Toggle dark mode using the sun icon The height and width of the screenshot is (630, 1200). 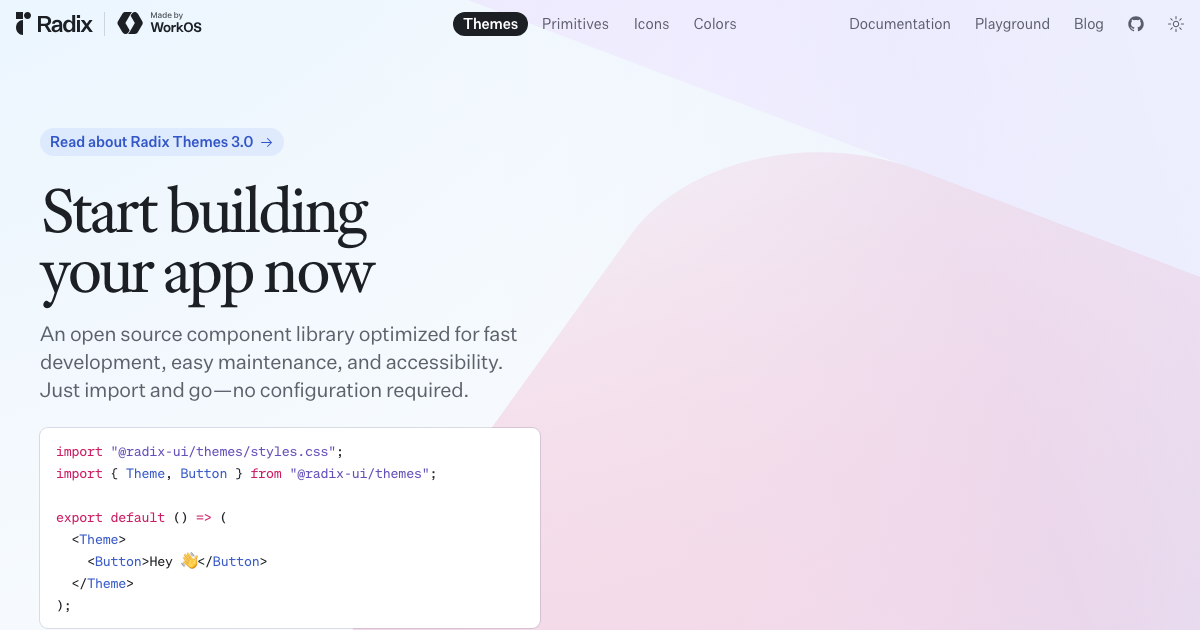click(x=1176, y=23)
